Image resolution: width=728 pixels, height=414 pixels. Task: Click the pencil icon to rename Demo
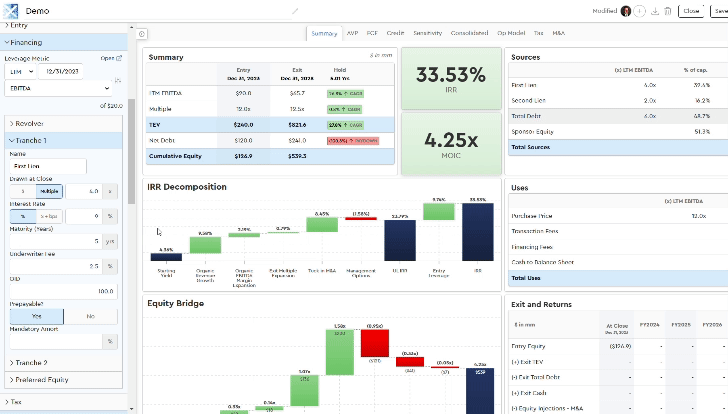(x=295, y=11)
